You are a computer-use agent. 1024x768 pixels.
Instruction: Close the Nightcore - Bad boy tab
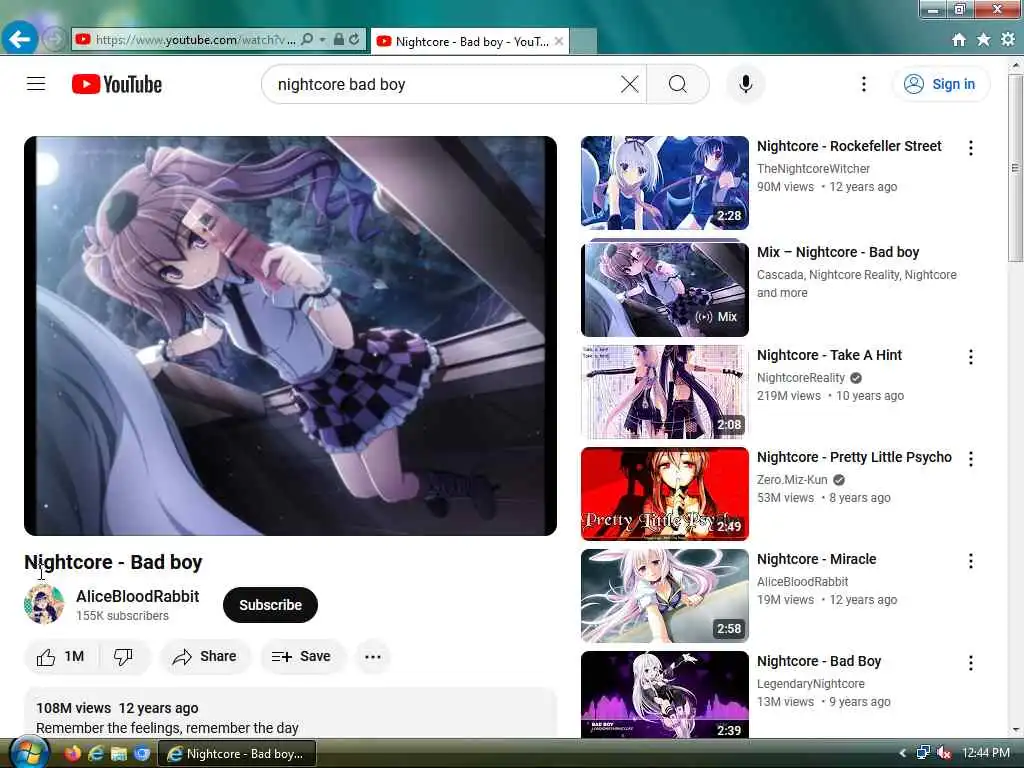point(559,41)
